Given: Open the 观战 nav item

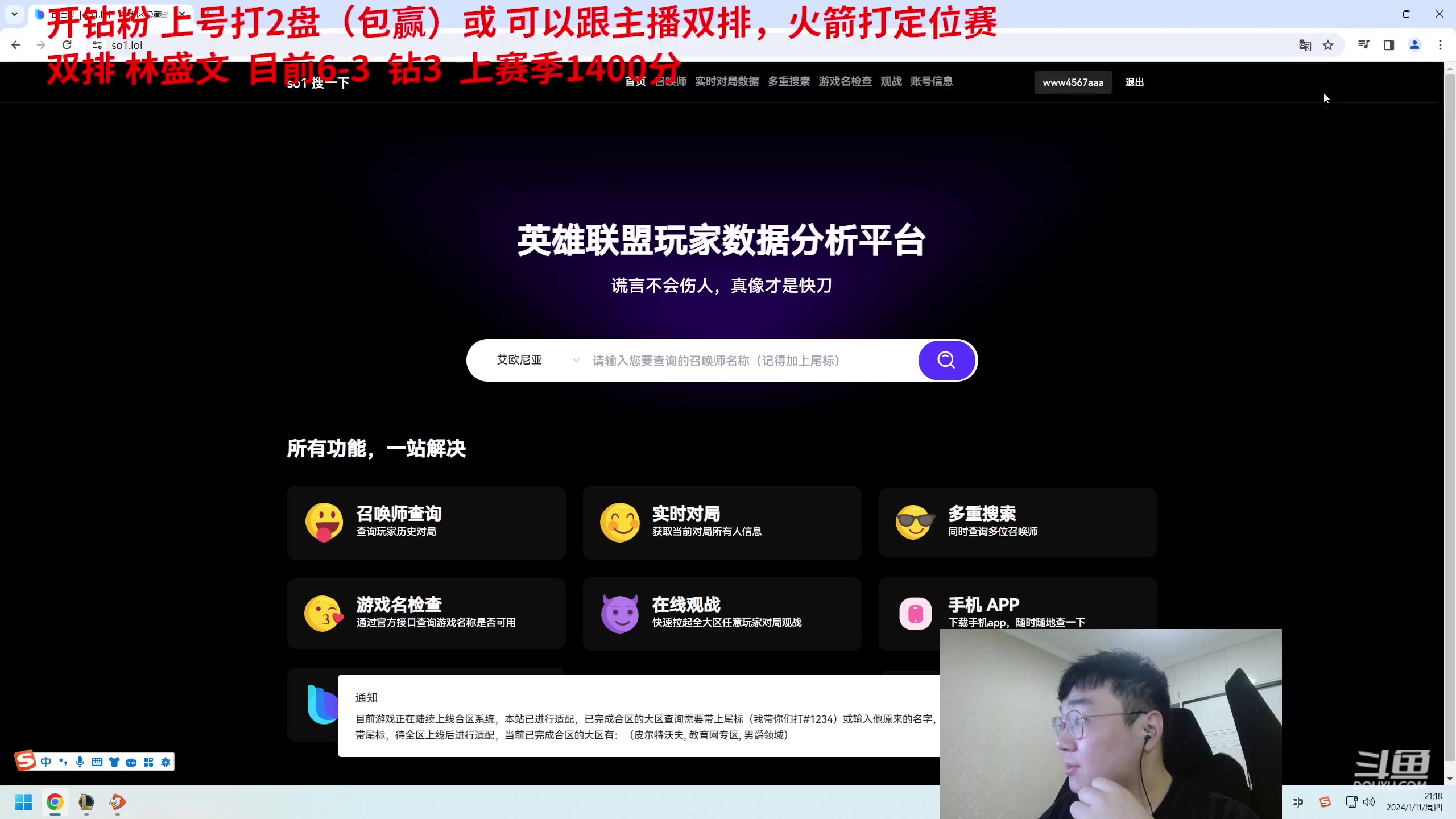Looking at the screenshot, I should (891, 81).
